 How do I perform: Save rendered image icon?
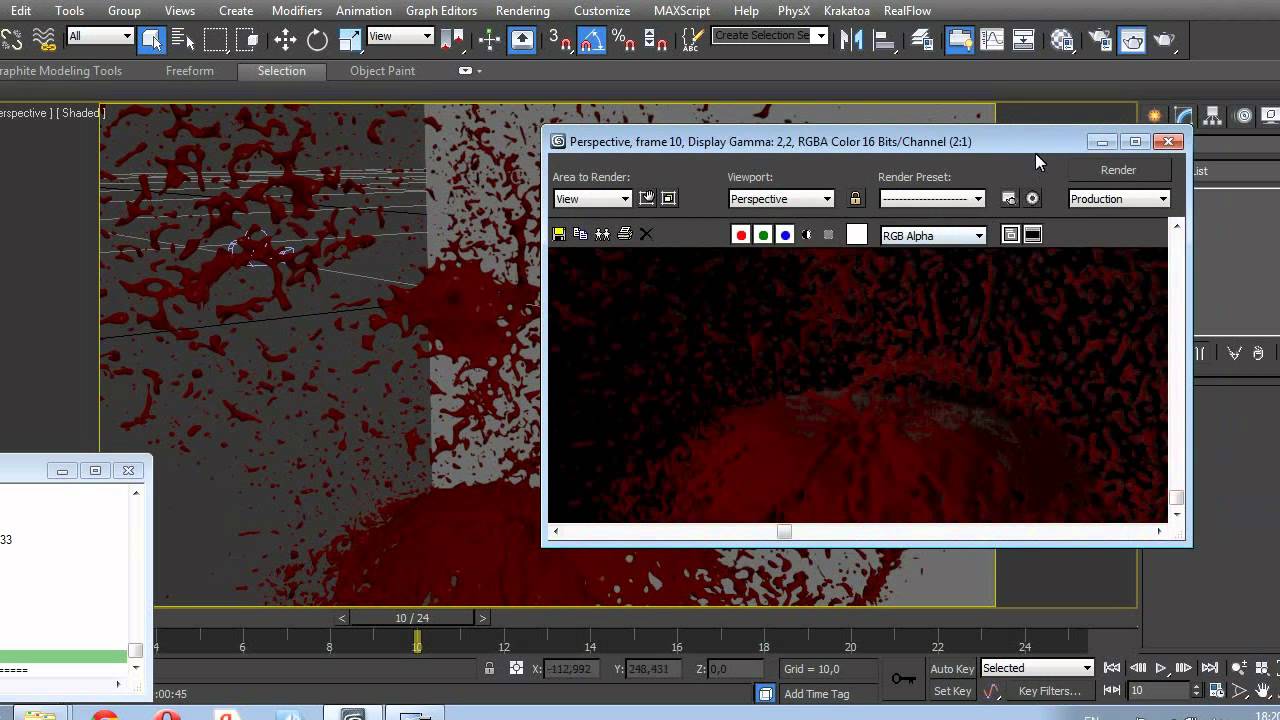(x=559, y=234)
